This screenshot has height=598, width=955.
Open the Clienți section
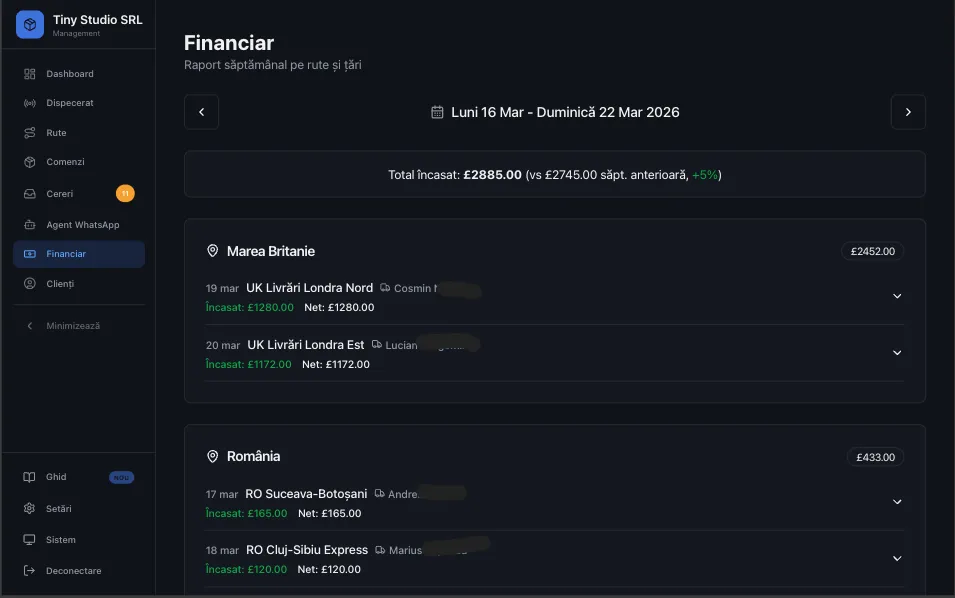[x=59, y=283]
